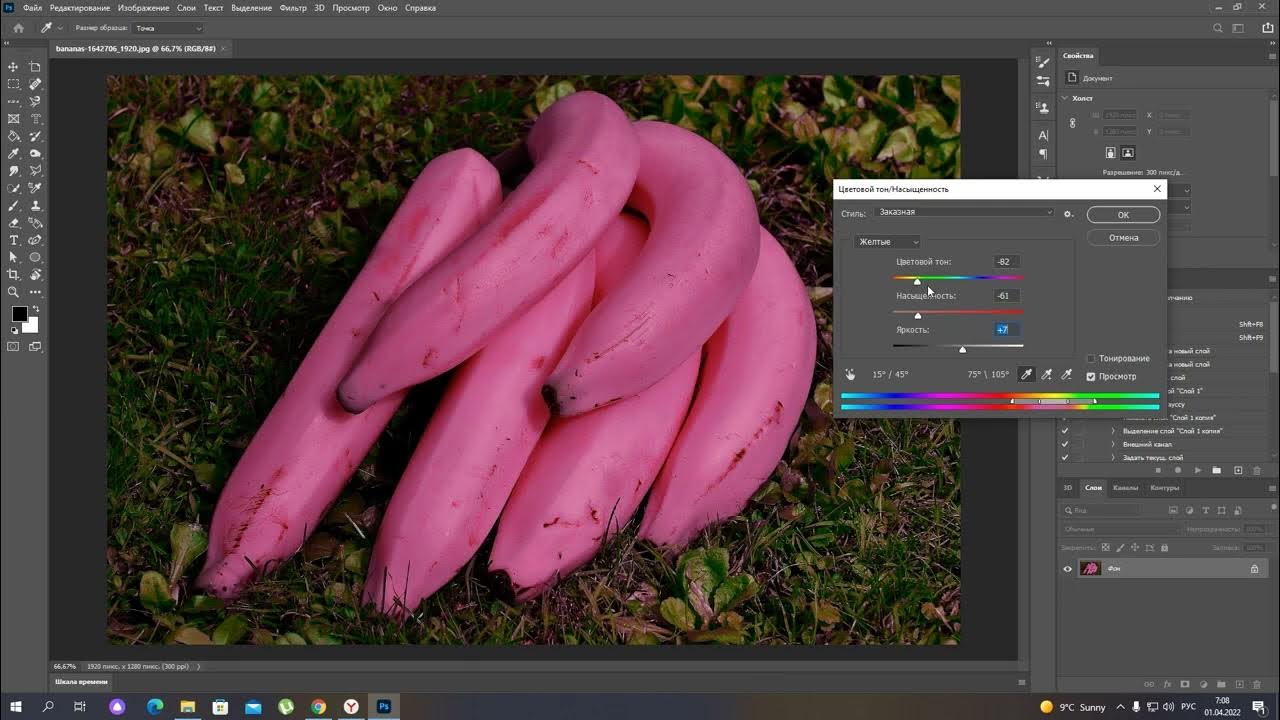Switch to the Каналы tab
The width and height of the screenshot is (1280, 720).
(x=1125, y=488)
